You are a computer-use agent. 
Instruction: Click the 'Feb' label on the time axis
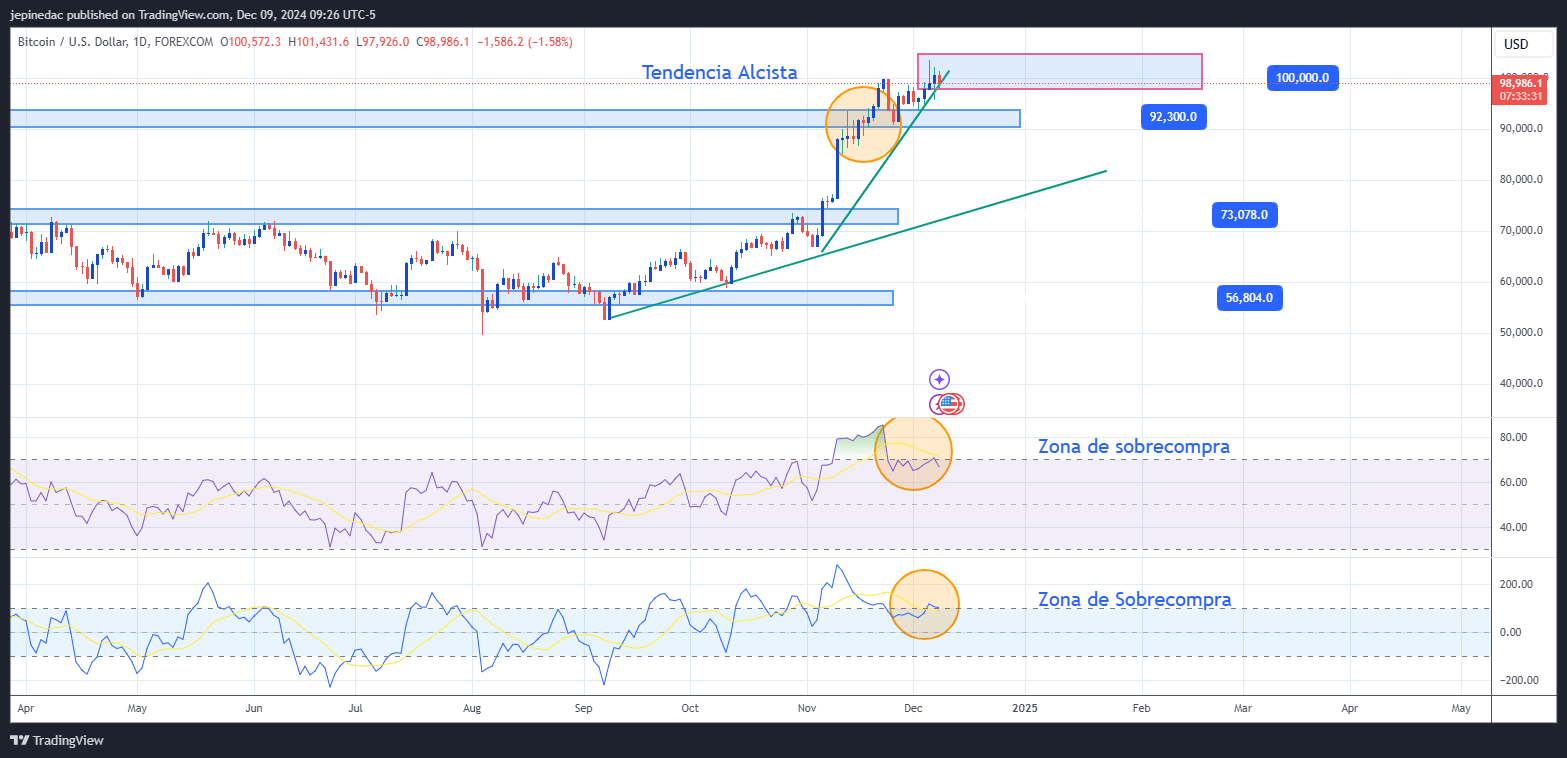coord(1141,708)
